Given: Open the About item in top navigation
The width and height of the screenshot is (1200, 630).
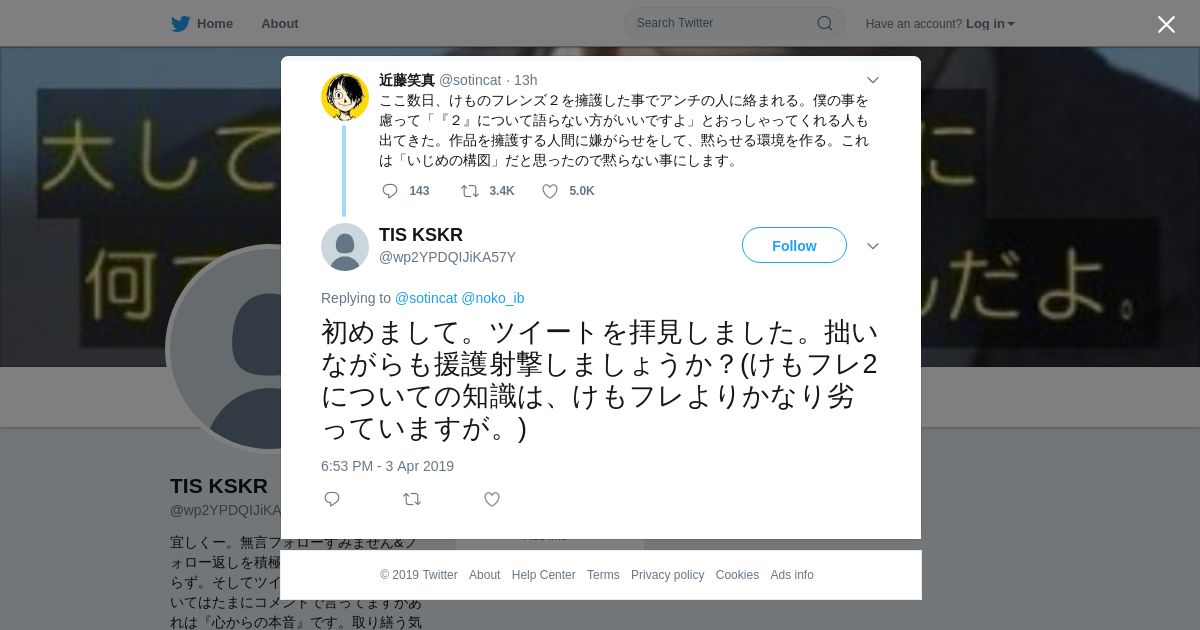Looking at the screenshot, I should (280, 24).
